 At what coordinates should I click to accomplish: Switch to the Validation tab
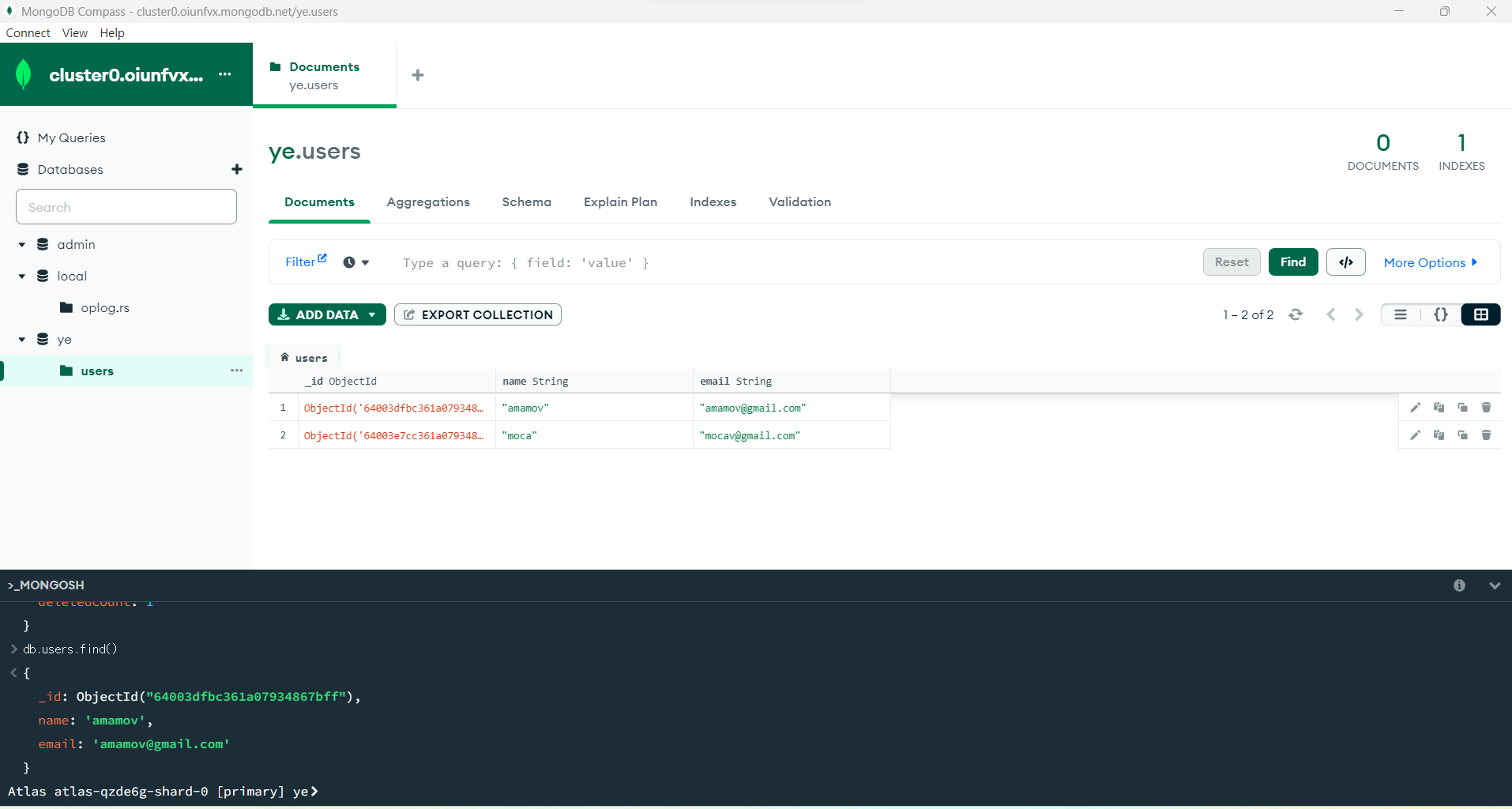click(x=799, y=202)
